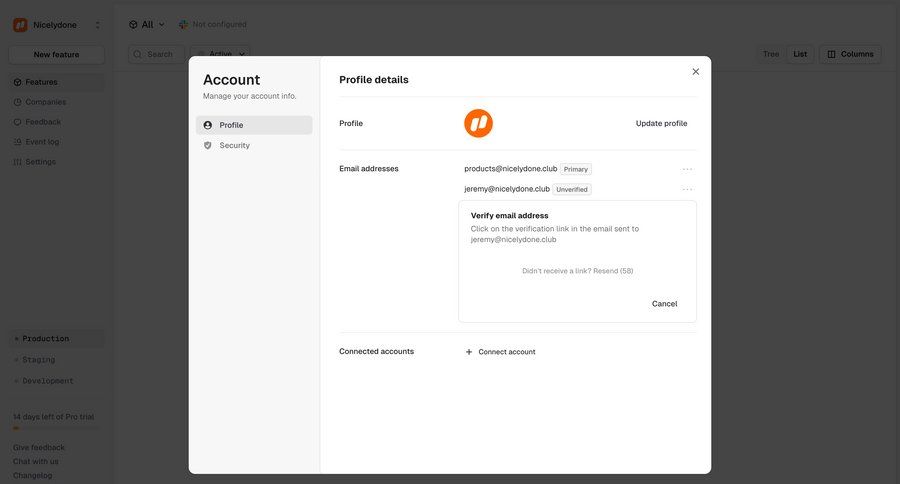This screenshot has width=900, height=484.
Task: Select the Production environment
Action: click(56, 339)
